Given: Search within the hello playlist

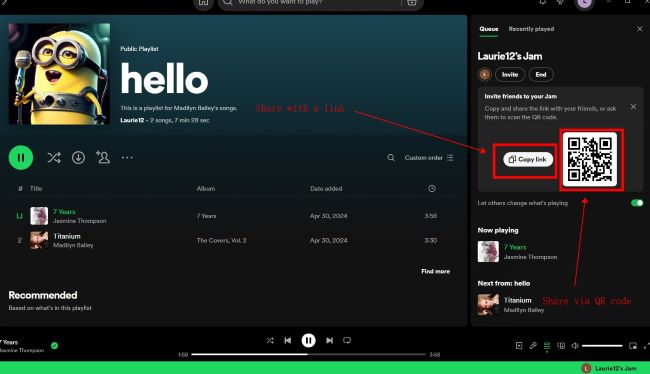Looking at the screenshot, I should coord(391,158).
